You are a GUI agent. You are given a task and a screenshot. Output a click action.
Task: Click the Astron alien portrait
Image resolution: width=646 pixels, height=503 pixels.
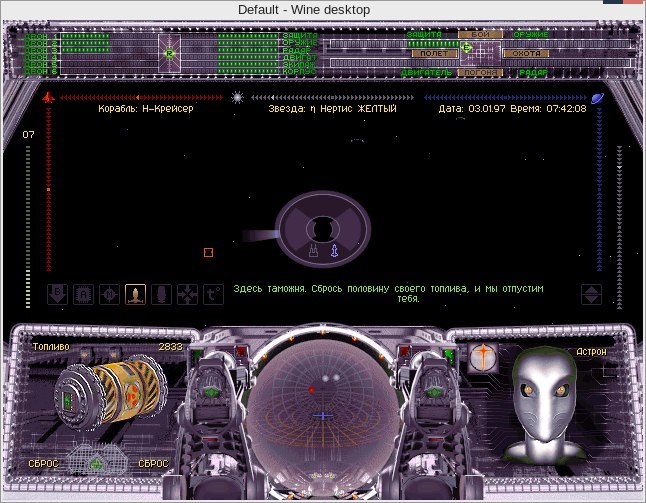pos(545,404)
